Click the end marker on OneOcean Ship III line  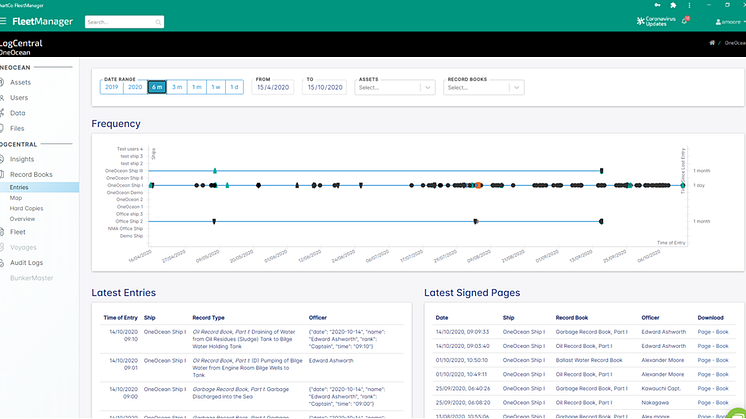coord(601,171)
